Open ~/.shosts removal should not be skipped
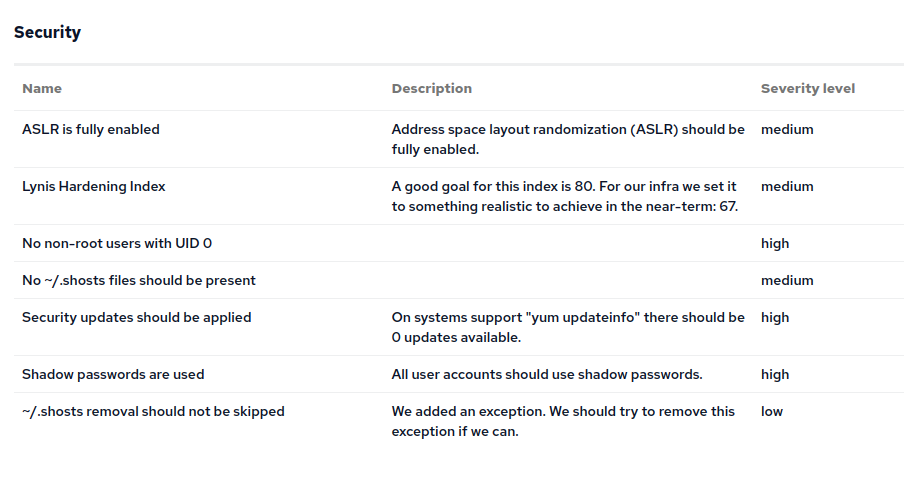904x501 pixels. click(x=153, y=411)
